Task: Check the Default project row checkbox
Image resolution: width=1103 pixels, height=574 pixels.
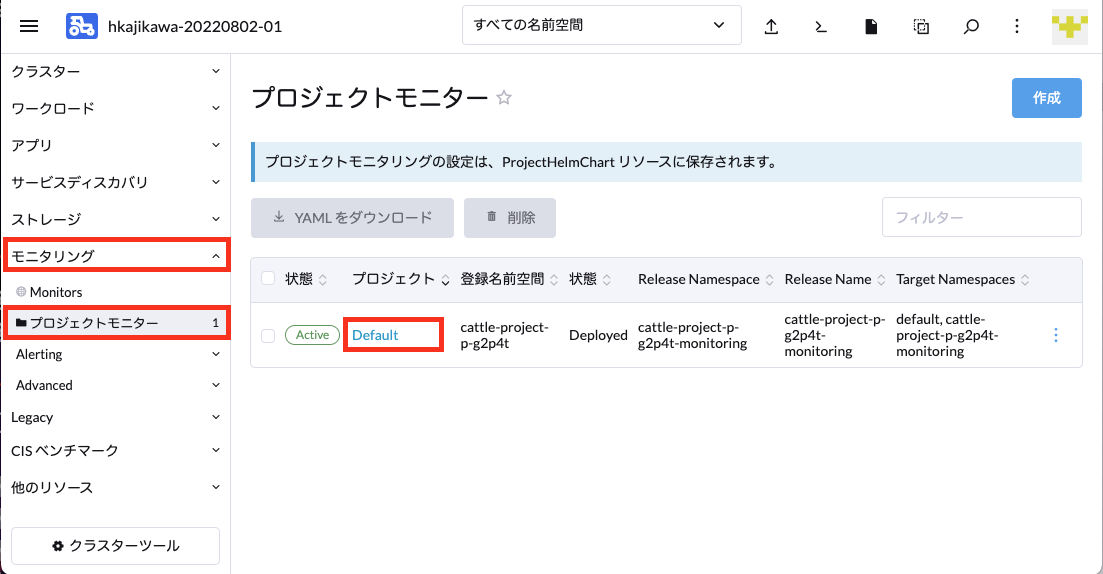Action: pos(268,336)
